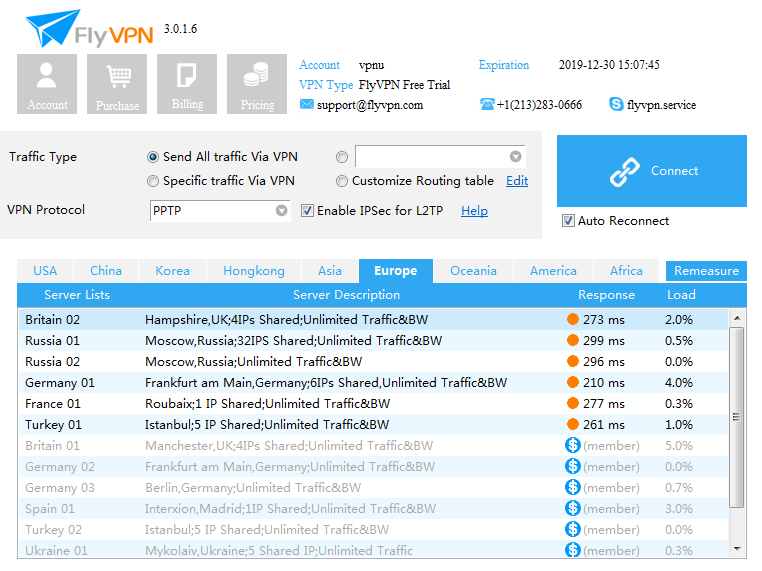Select the Spain 01 member server
This screenshot has width=762, height=571.
pos(373,508)
